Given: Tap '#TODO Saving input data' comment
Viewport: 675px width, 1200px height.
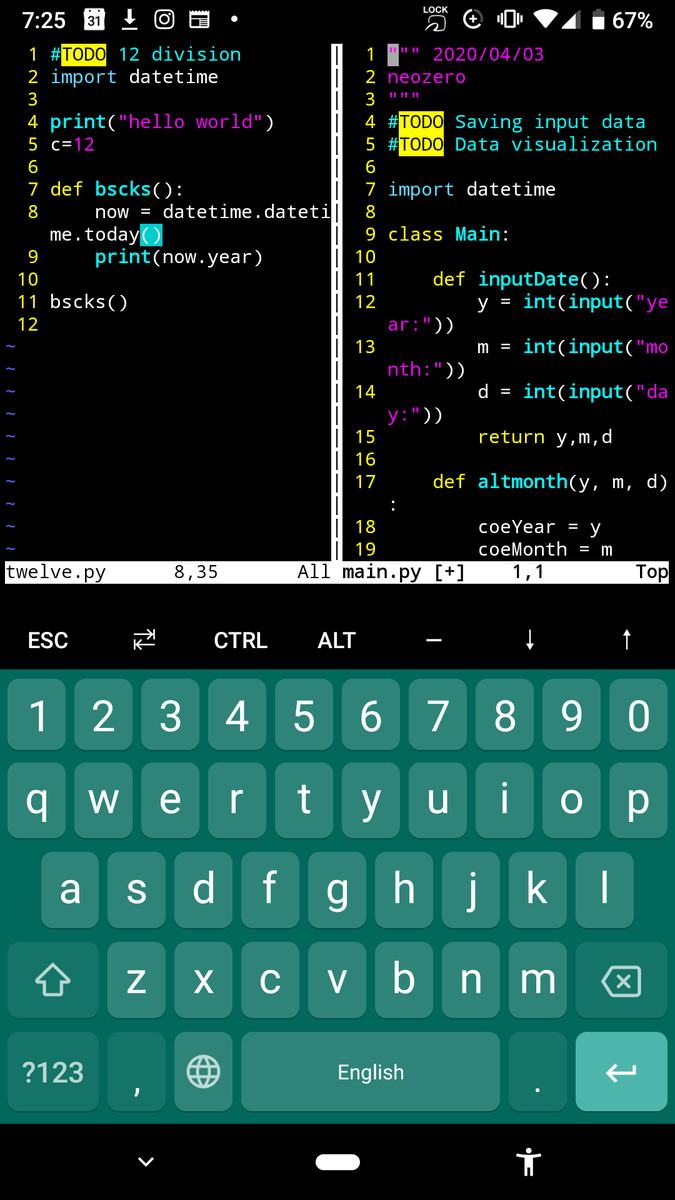Looking at the screenshot, I should (x=517, y=122).
